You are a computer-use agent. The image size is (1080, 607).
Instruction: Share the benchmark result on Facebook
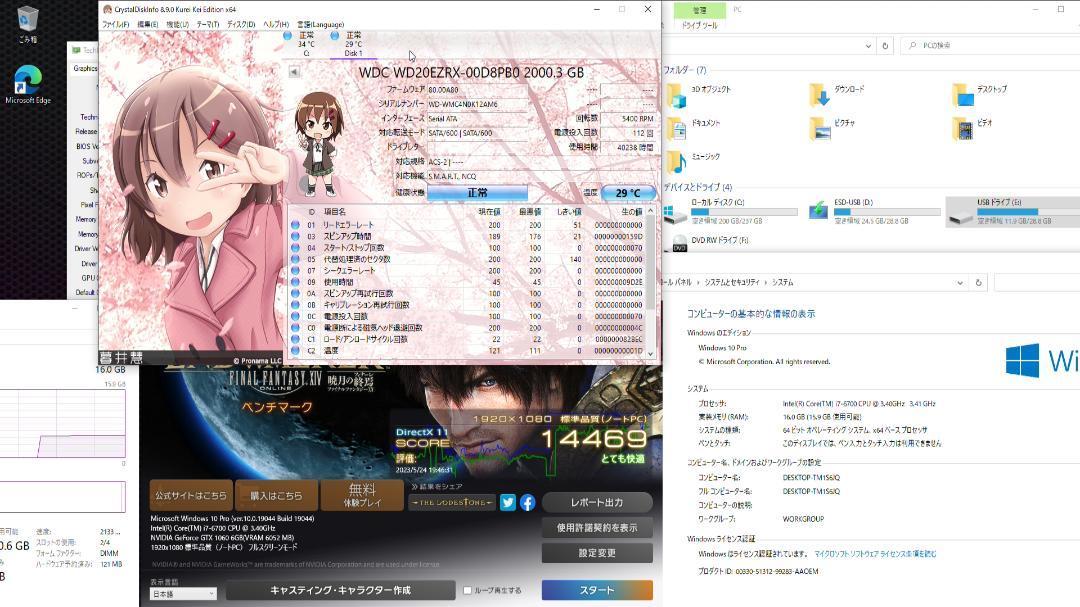click(x=528, y=502)
